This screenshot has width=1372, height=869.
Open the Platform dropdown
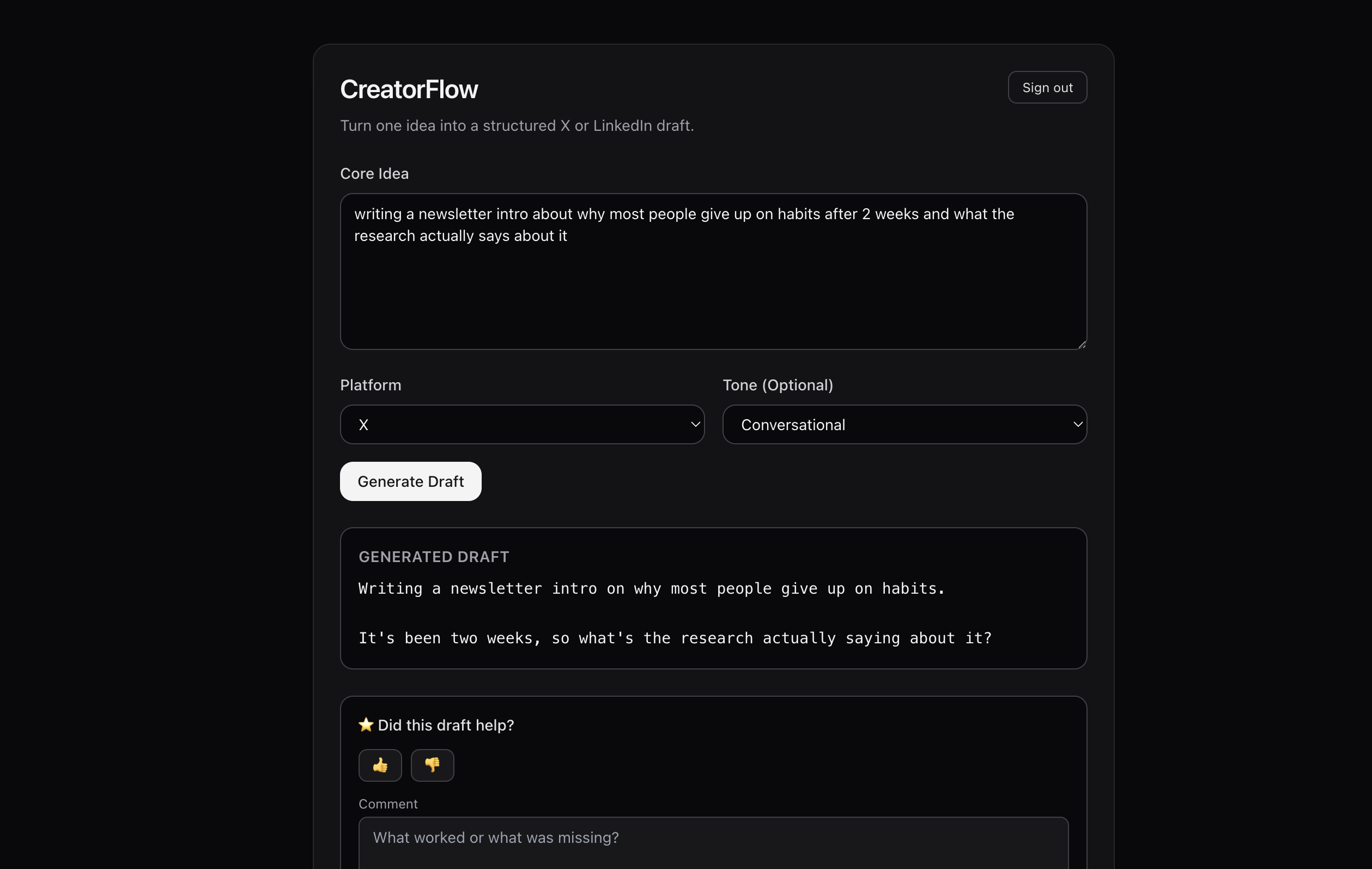521,424
